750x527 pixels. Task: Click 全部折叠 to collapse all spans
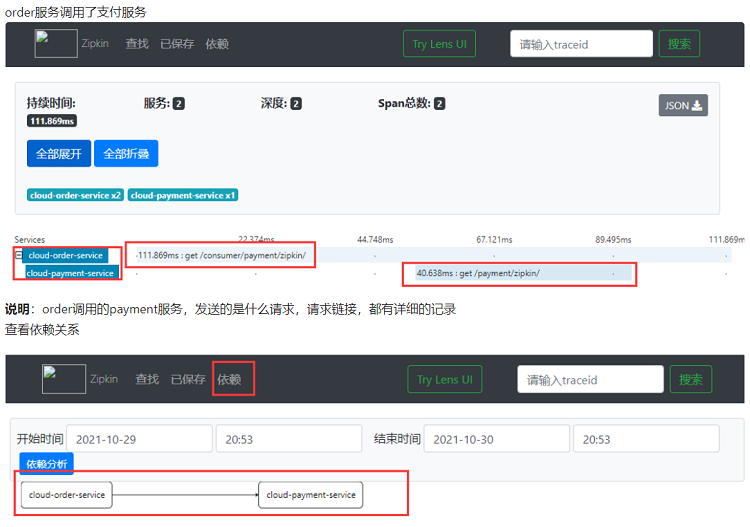coord(126,154)
